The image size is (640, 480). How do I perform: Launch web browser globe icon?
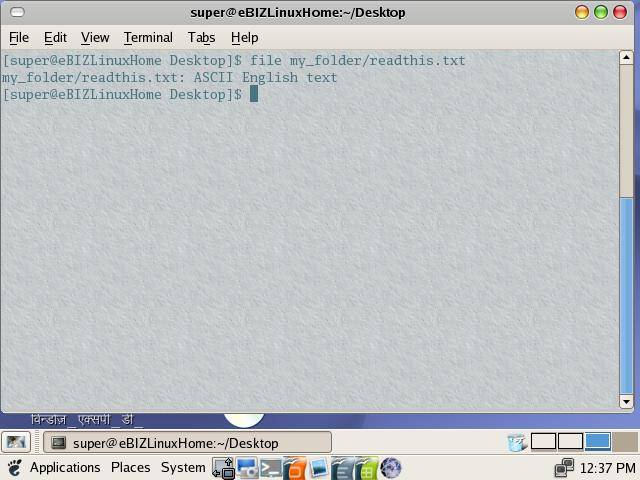tap(391, 468)
